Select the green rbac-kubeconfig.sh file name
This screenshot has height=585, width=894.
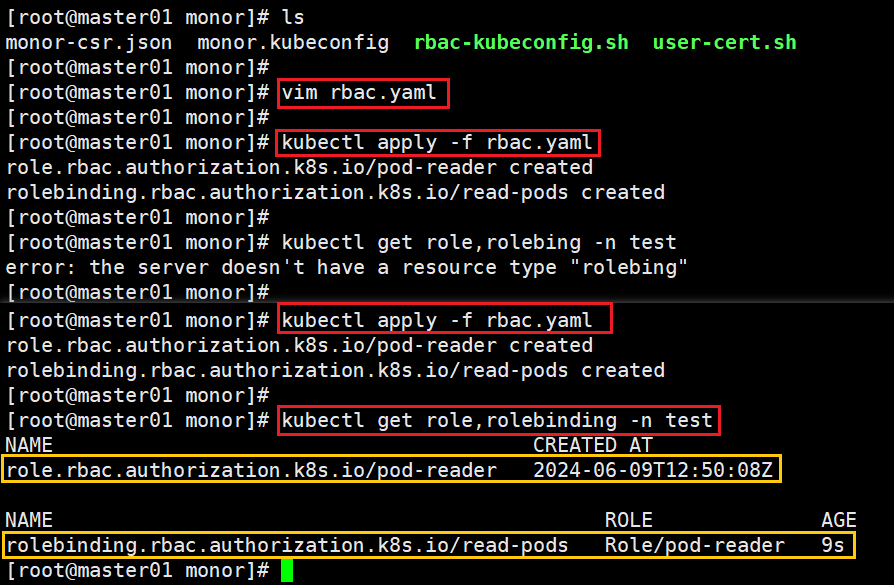click(521, 42)
